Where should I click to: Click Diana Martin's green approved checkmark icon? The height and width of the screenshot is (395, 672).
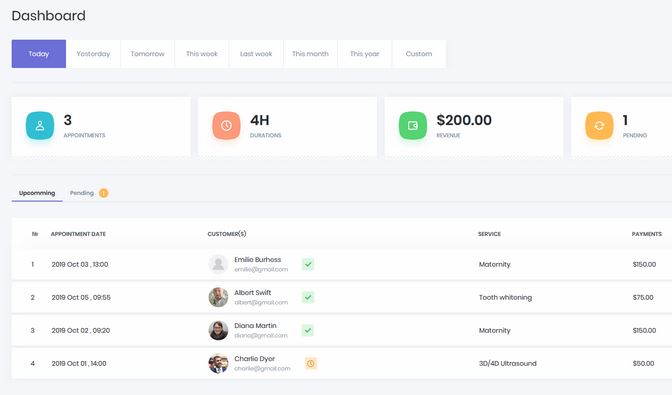[307, 330]
